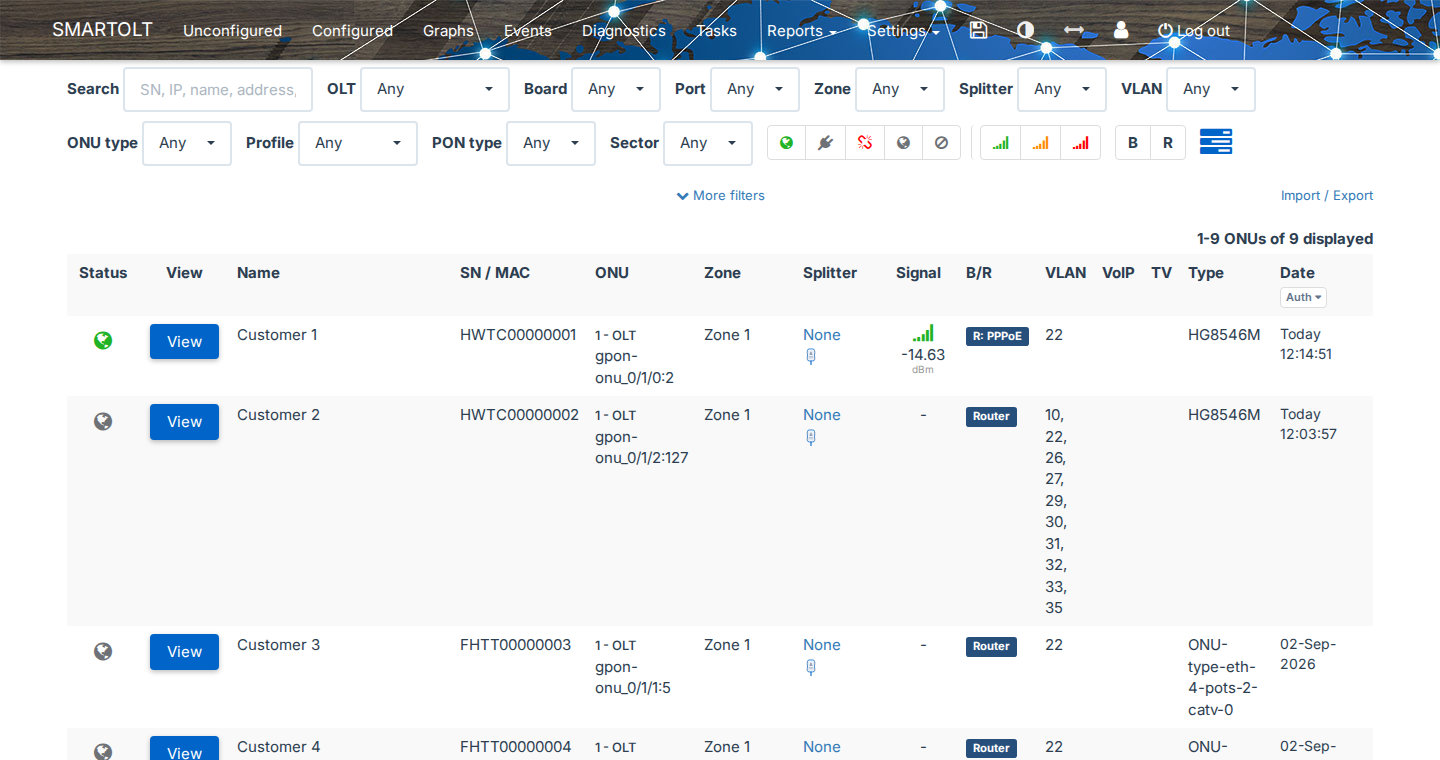Open the Unconfigured page

pos(232,31)
